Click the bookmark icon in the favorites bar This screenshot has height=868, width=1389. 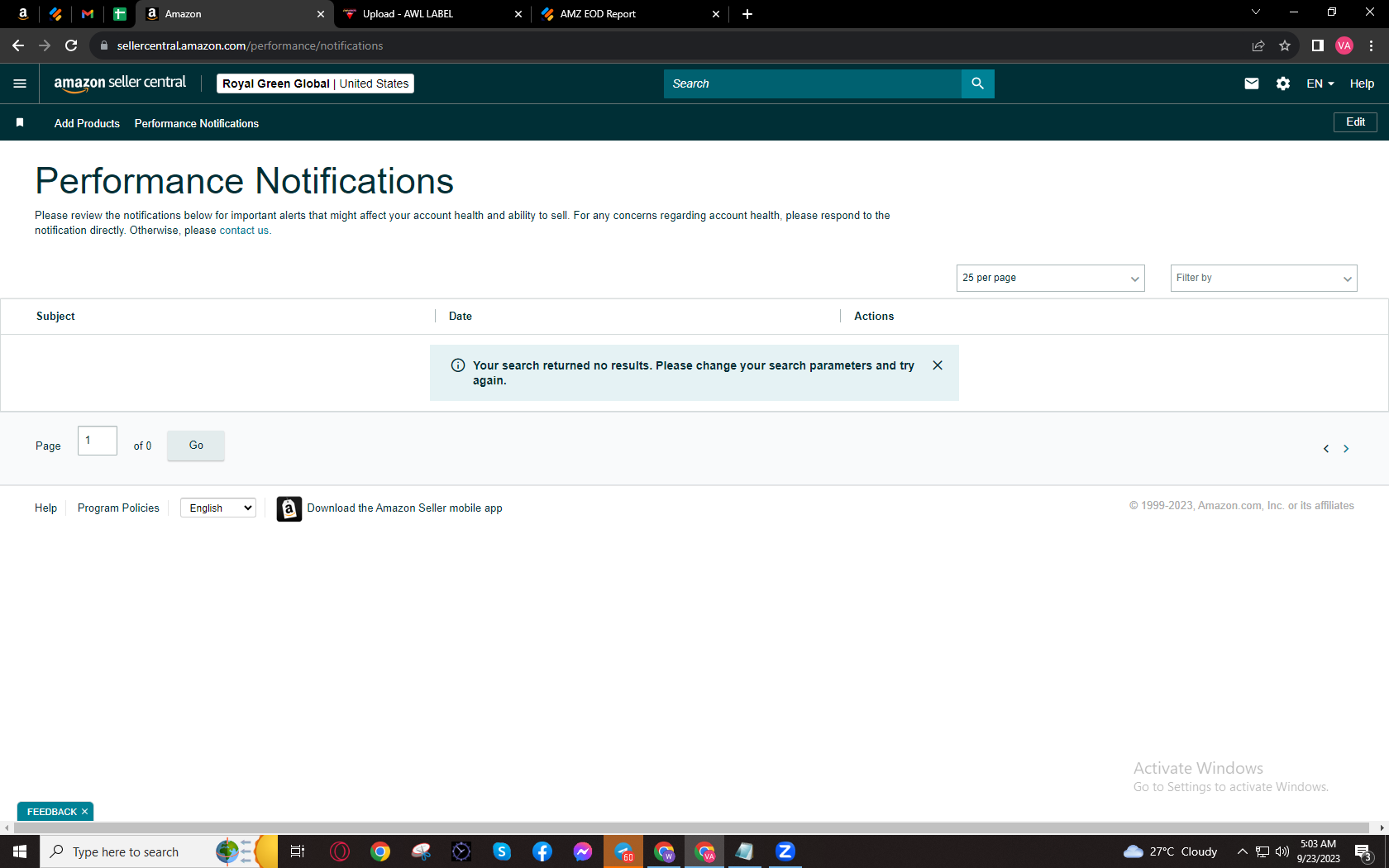click(x=20, y=122)
